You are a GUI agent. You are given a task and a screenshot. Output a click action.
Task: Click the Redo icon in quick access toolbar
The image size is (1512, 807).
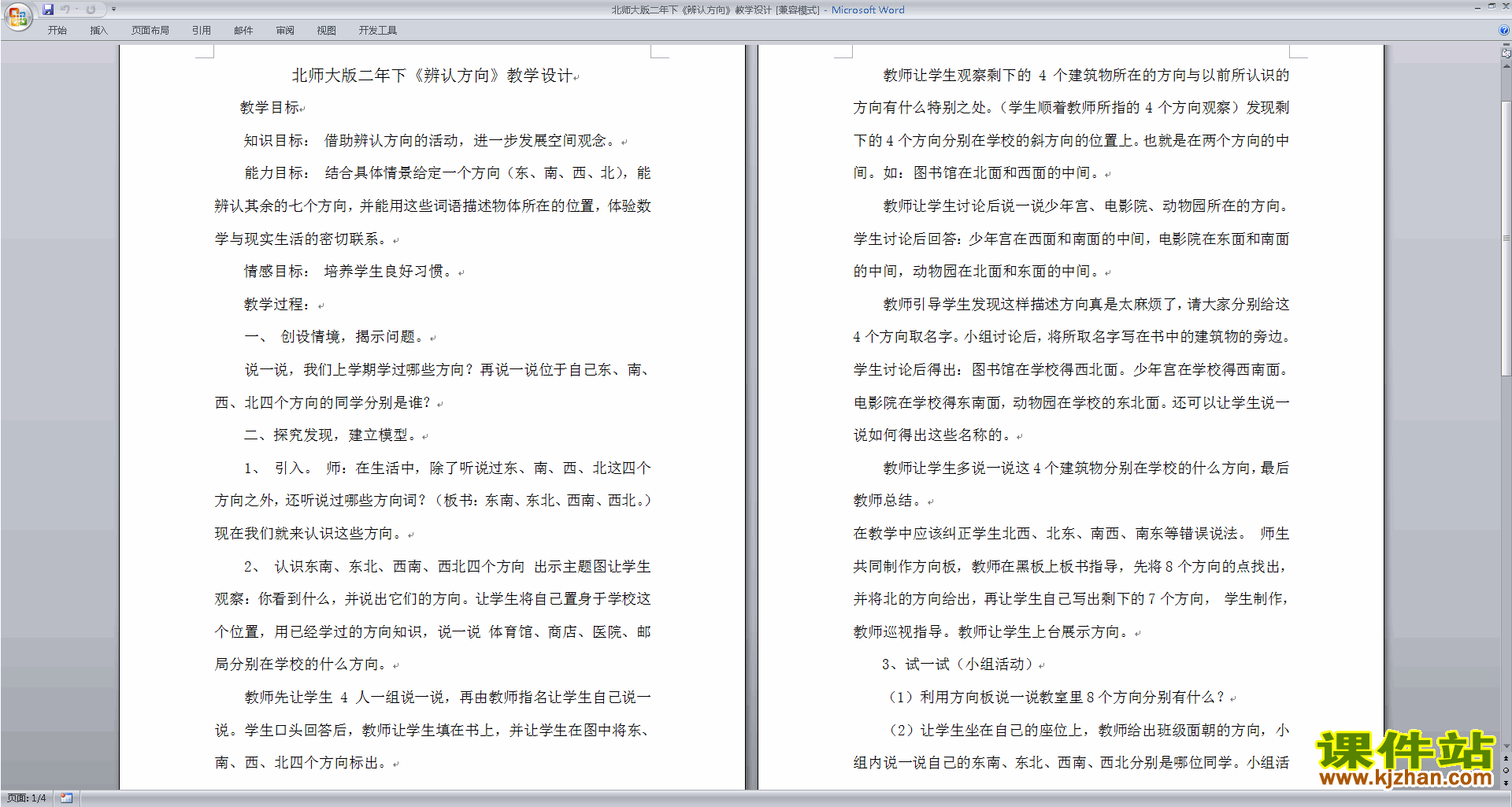(91, 9)
